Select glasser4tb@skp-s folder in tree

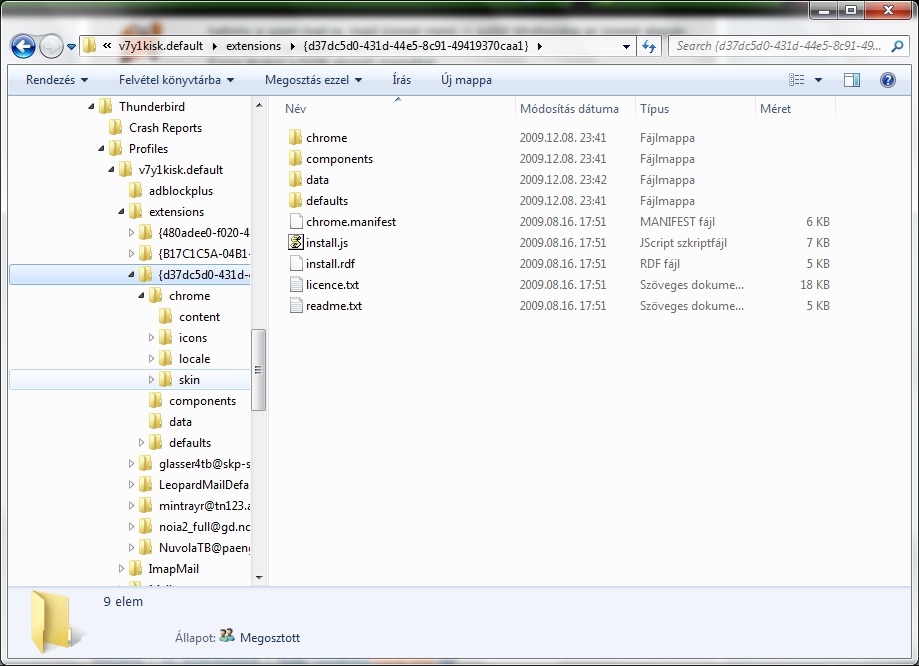click(x=194, y=464)
